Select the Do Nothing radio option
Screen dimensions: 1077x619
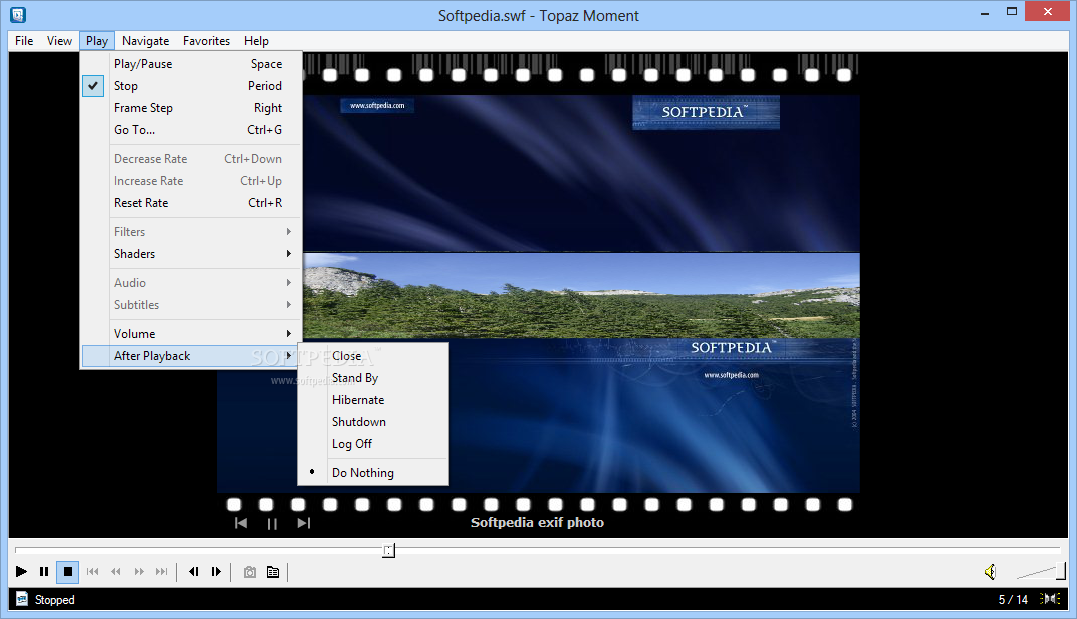pos(373,473)
